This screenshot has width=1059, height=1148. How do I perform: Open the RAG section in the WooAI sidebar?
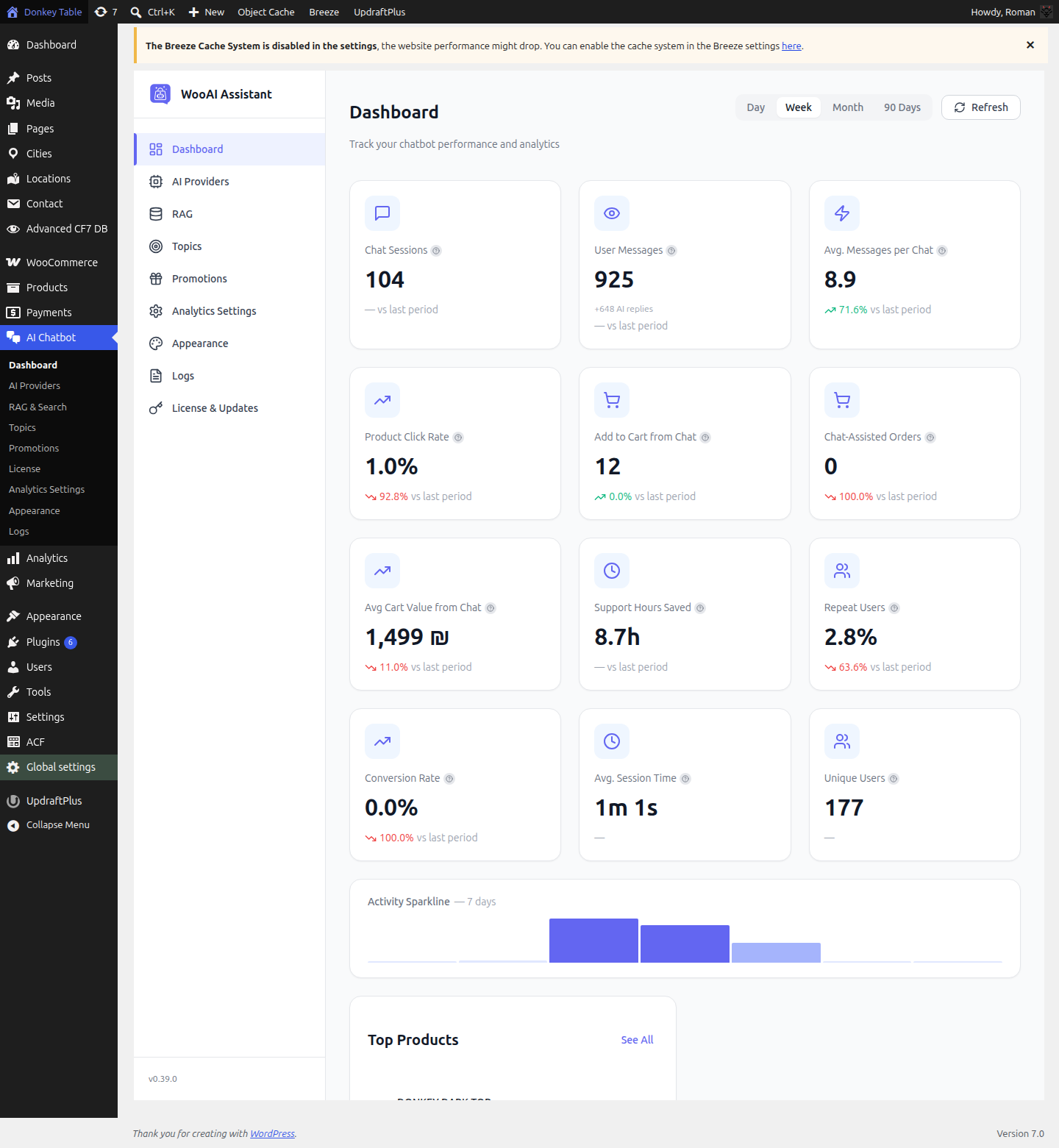[x=229, y=214]
